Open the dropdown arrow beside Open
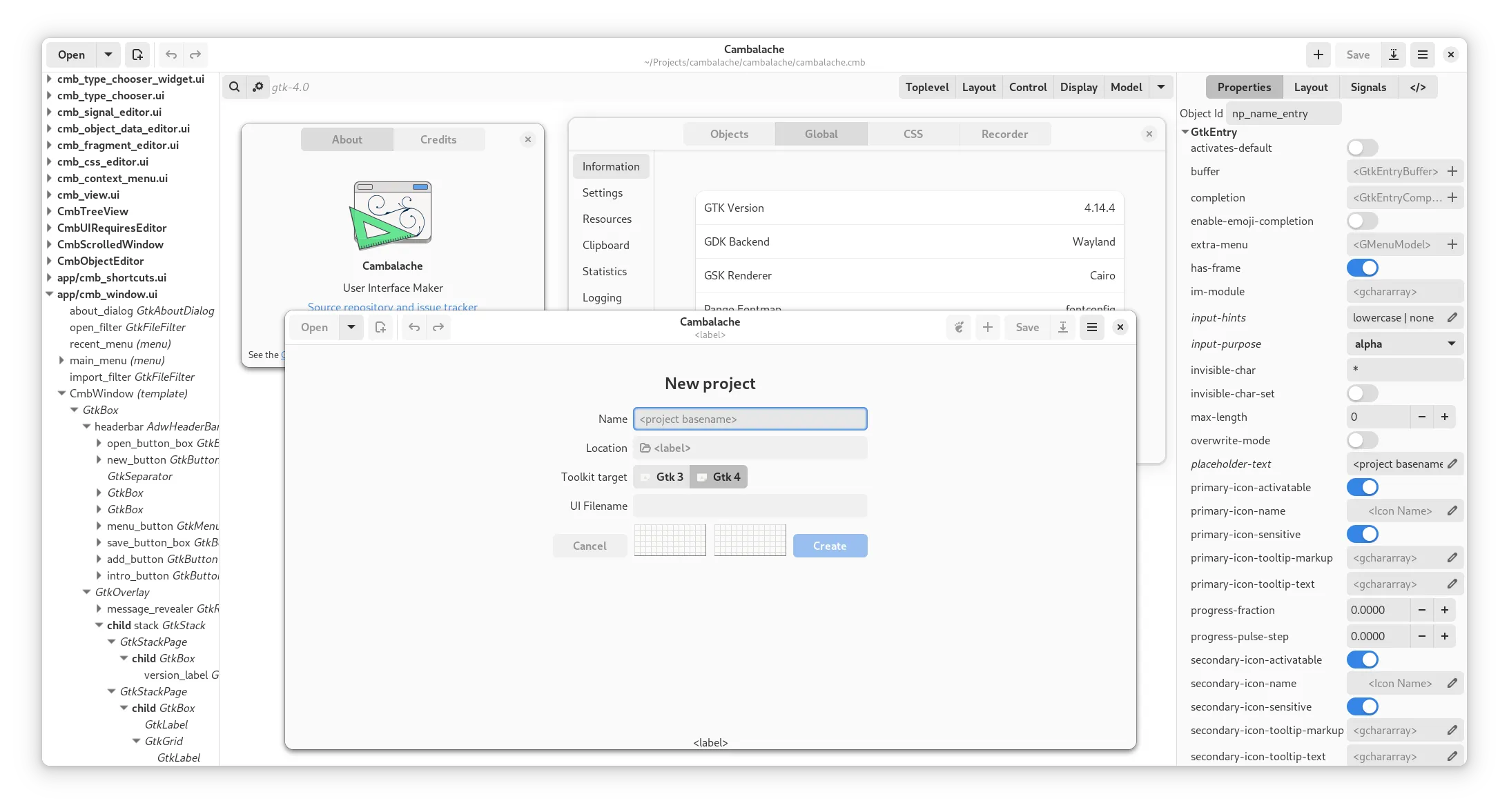1509x812 pixels. click(x=108, y=55)
